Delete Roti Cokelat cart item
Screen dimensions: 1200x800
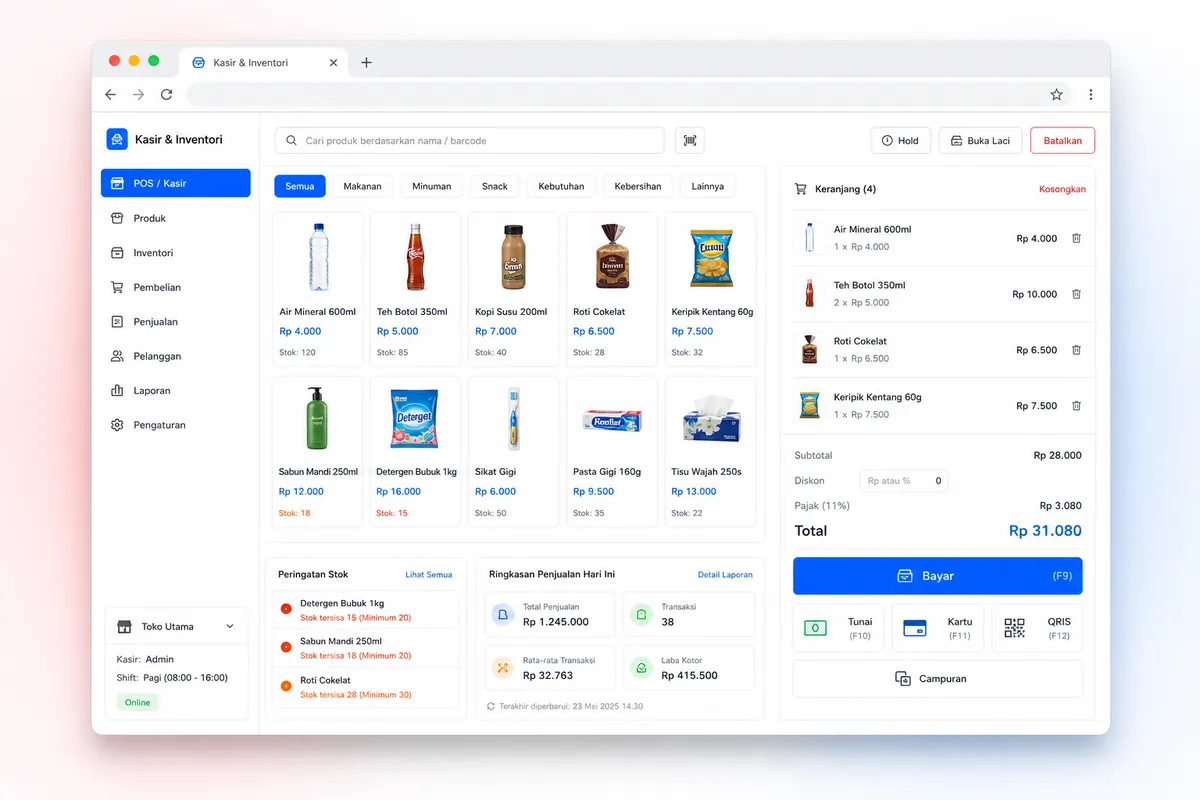1076,350
